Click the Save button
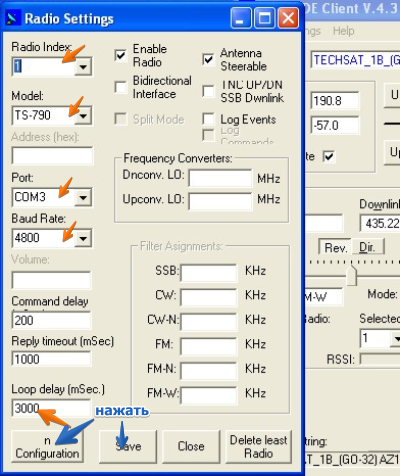The height and width of the screenshot is (476, 400). [128, 446]
